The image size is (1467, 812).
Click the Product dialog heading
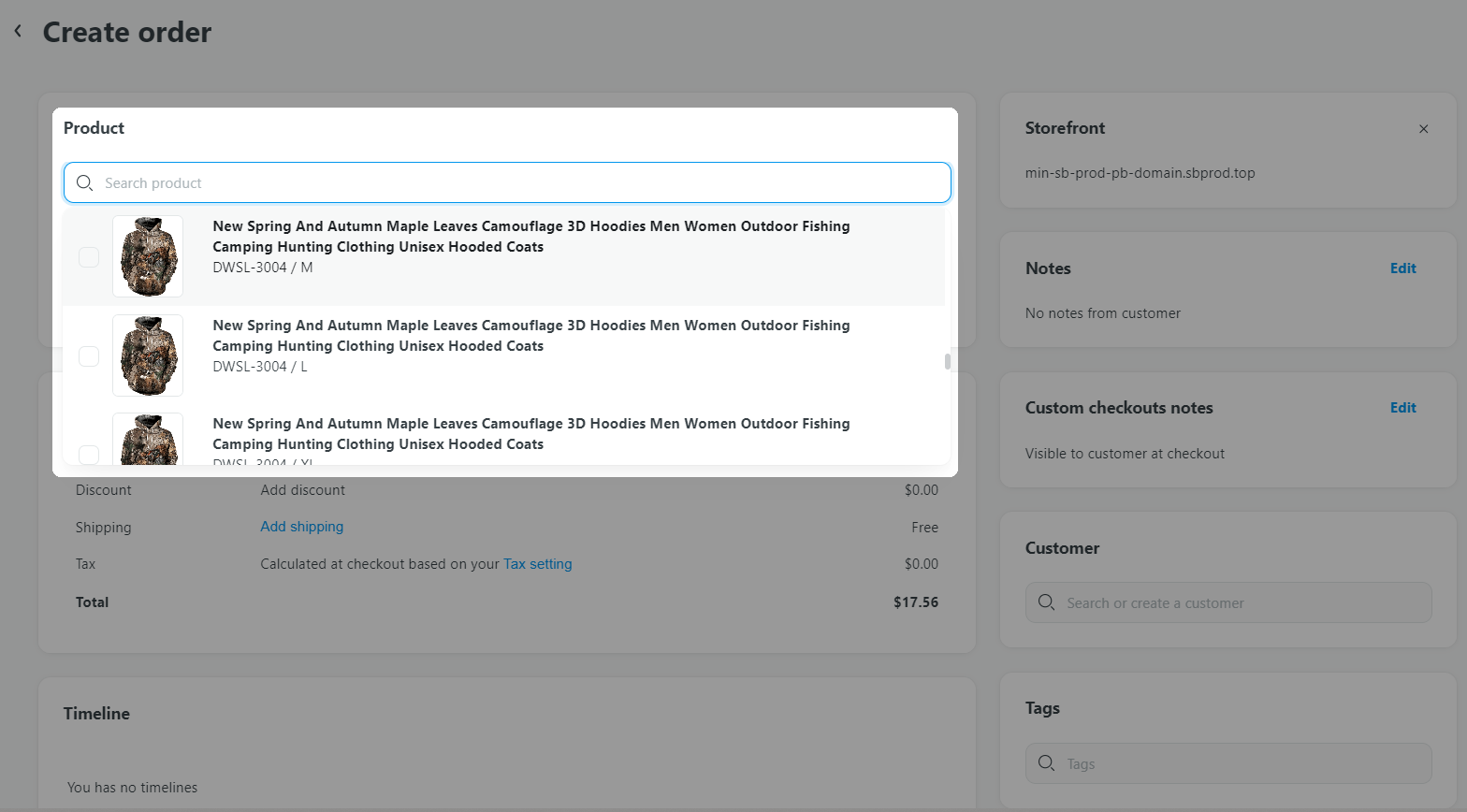tap(94, 128)
